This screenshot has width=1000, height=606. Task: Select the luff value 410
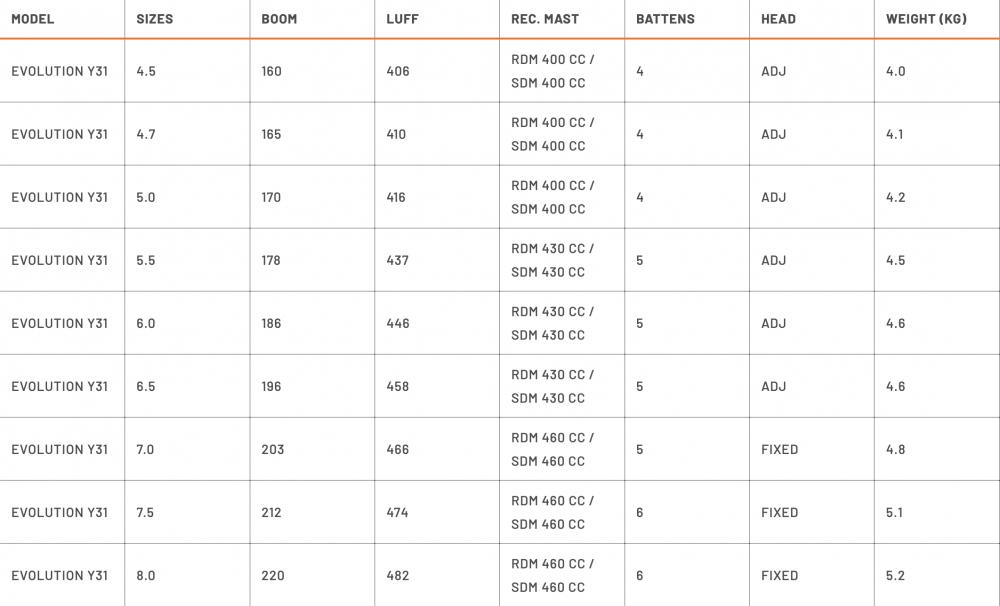[x=397, y=134]
